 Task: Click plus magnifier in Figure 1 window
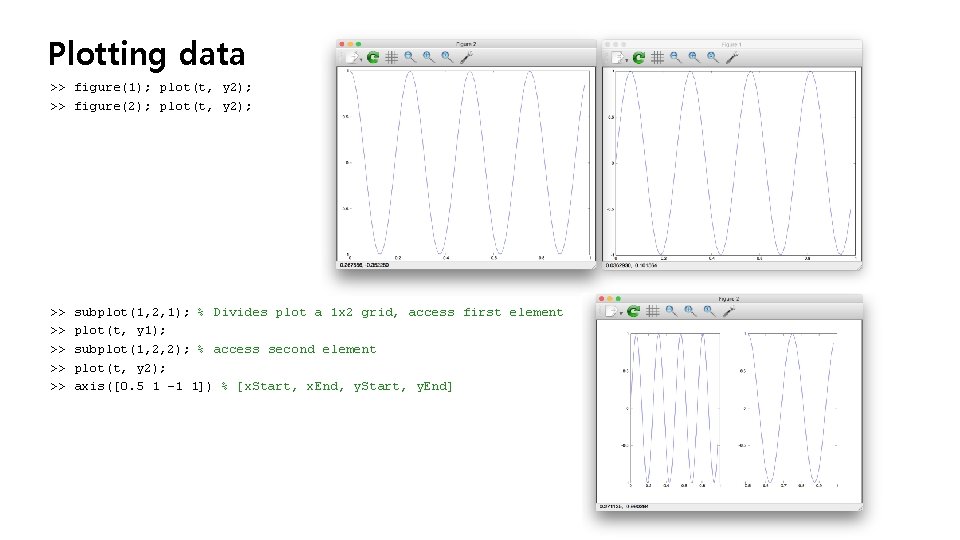(x=694, y=57)
